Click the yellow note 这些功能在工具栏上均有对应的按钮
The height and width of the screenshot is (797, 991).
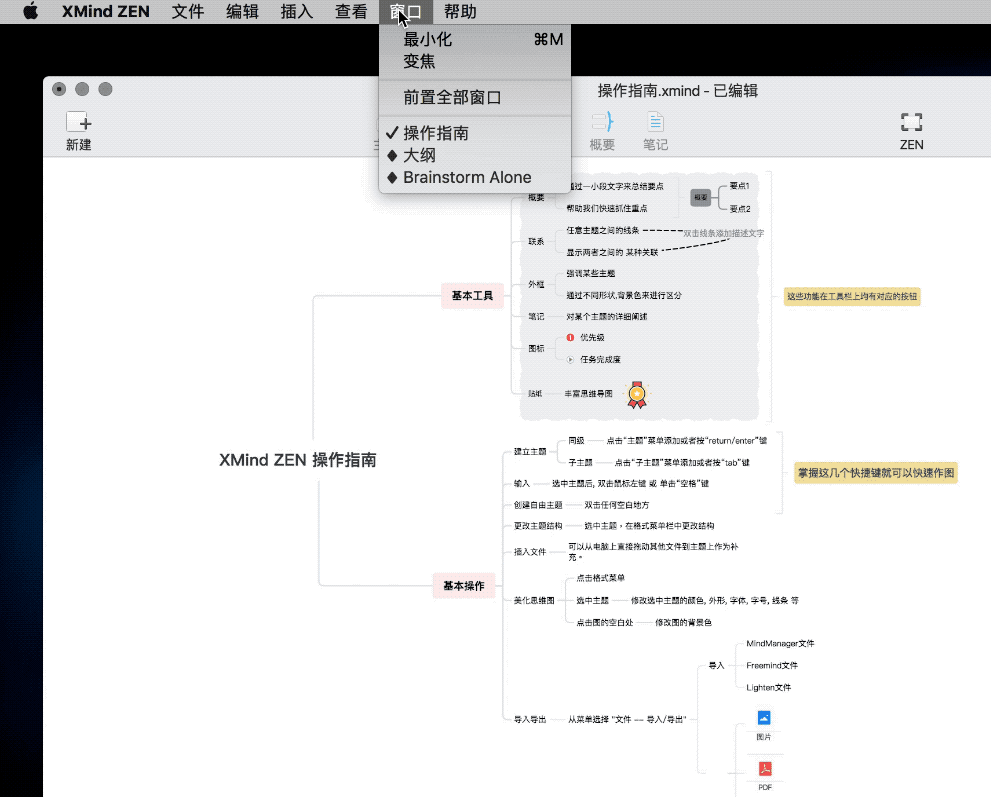point(852,296)
